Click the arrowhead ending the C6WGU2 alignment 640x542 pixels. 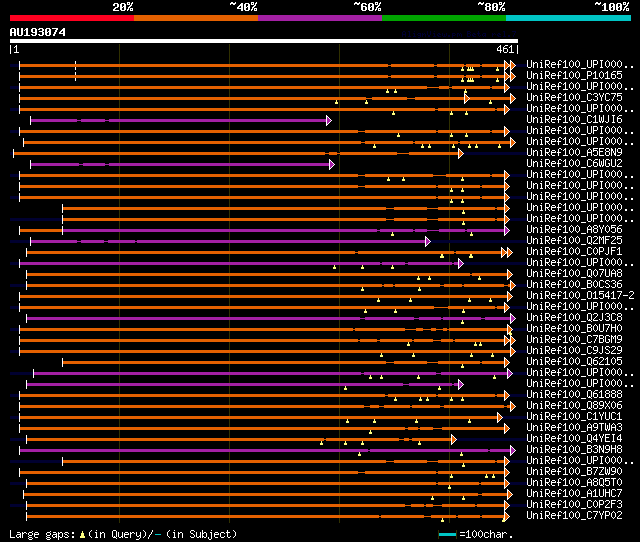332,164
